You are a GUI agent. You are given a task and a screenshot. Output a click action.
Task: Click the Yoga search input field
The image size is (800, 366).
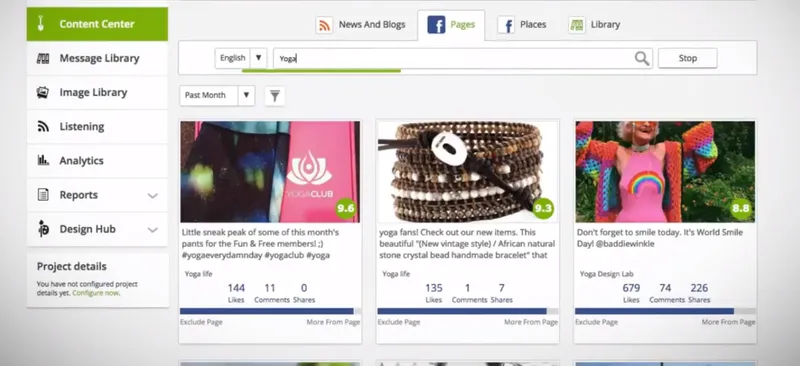click(x=454, y=58)
